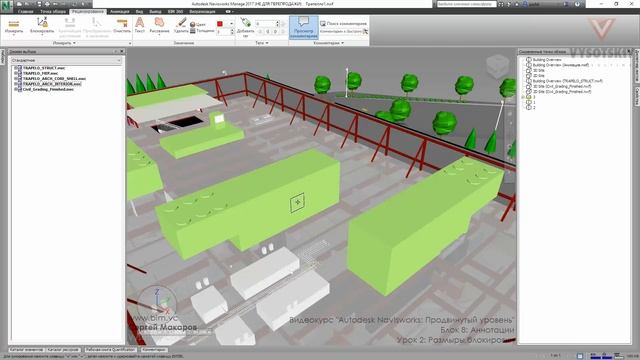Click Find Comments (Поиск комментариев)
Screen dimensions: 640x360
343,24
